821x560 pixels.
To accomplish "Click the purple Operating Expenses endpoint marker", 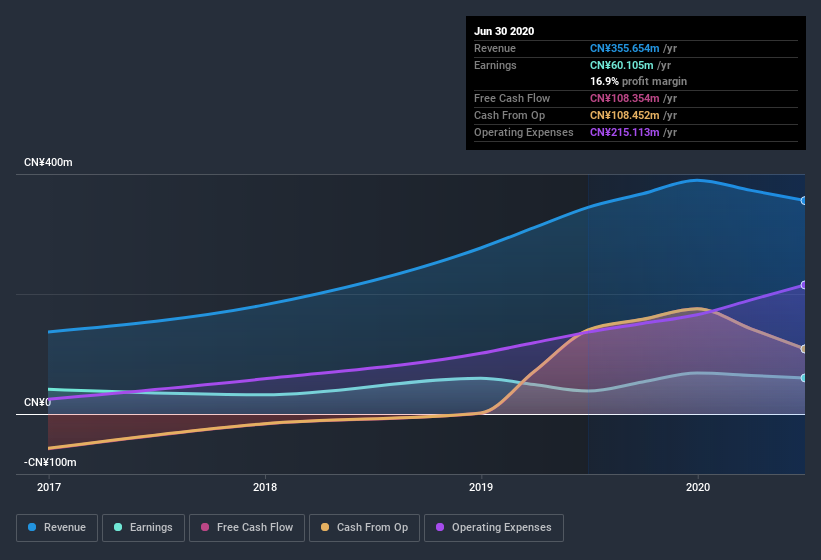I will point(803,285).
